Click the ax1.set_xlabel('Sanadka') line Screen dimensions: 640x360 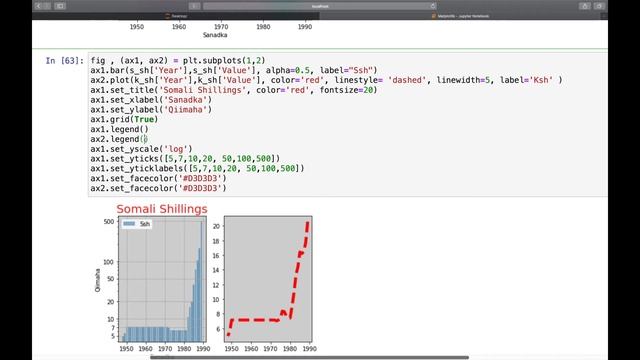click(151, 100)
